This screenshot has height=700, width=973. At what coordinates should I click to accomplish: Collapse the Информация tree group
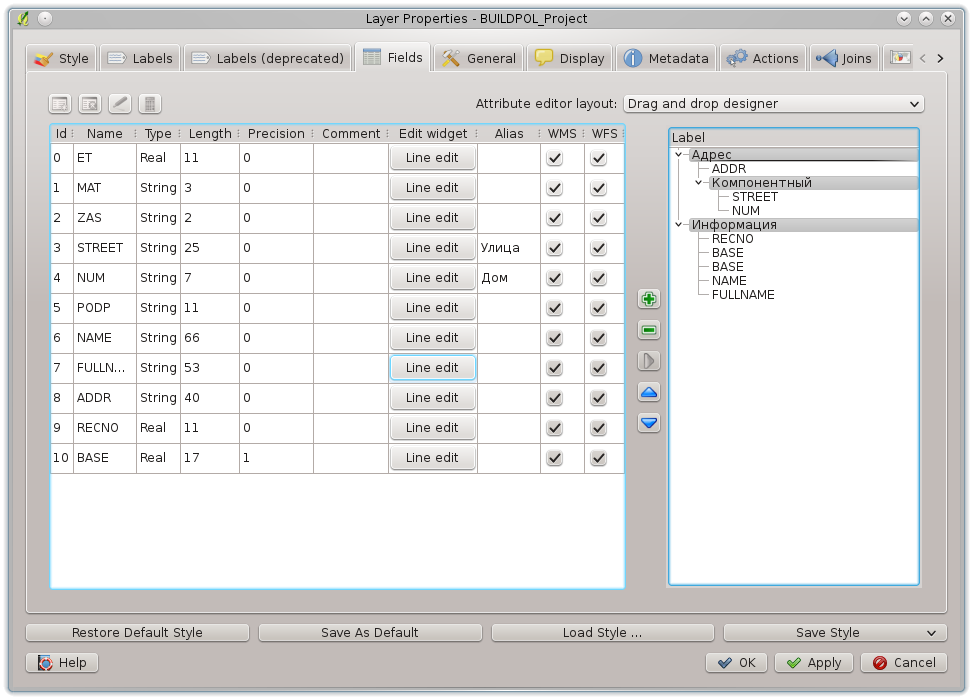click(679, 225)
